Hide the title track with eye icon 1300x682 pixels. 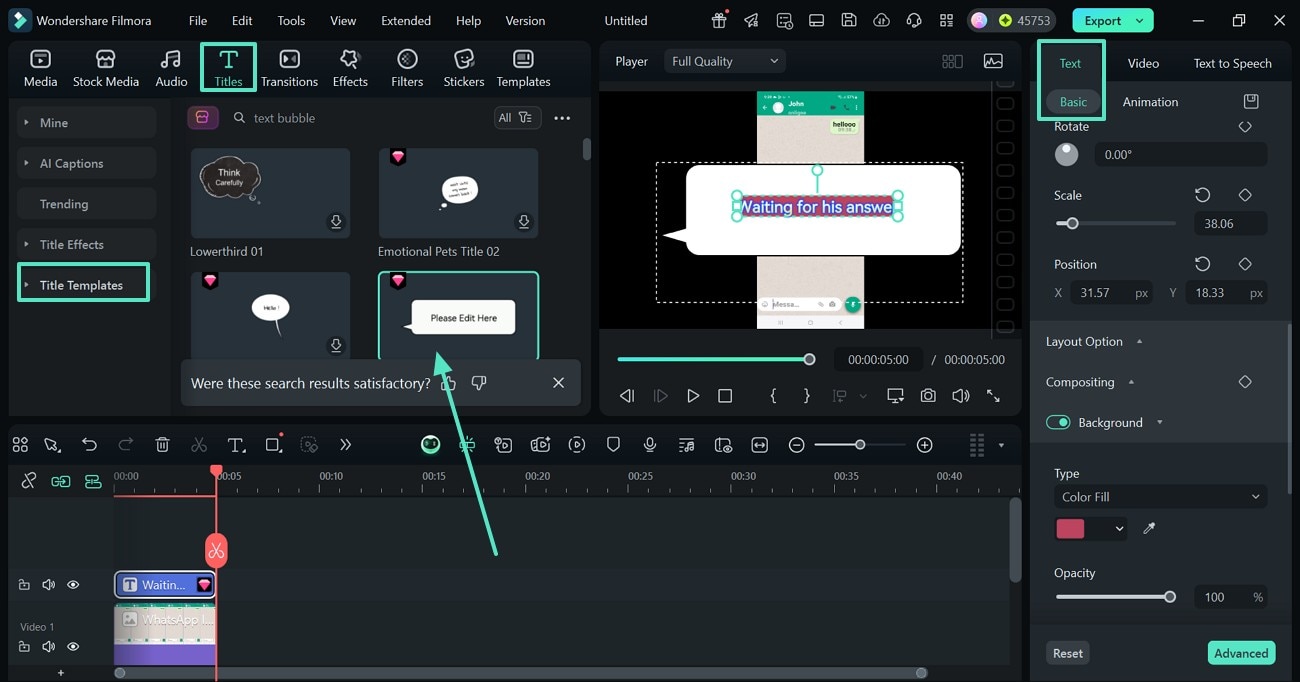pos(73,585)
